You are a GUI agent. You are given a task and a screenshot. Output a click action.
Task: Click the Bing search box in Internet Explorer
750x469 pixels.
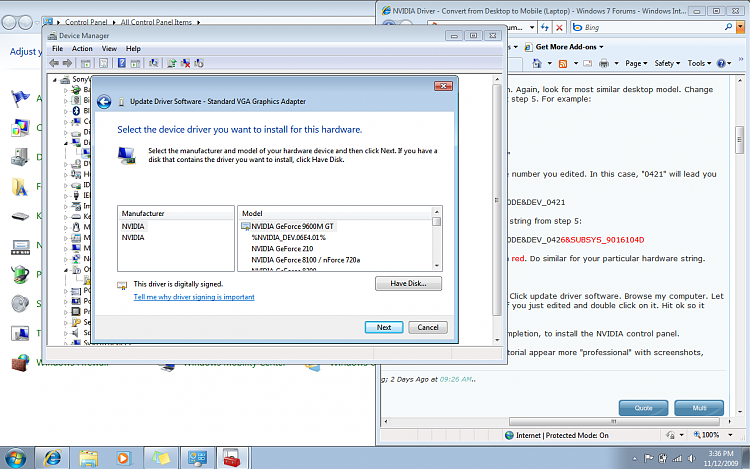tap(653, 28)
